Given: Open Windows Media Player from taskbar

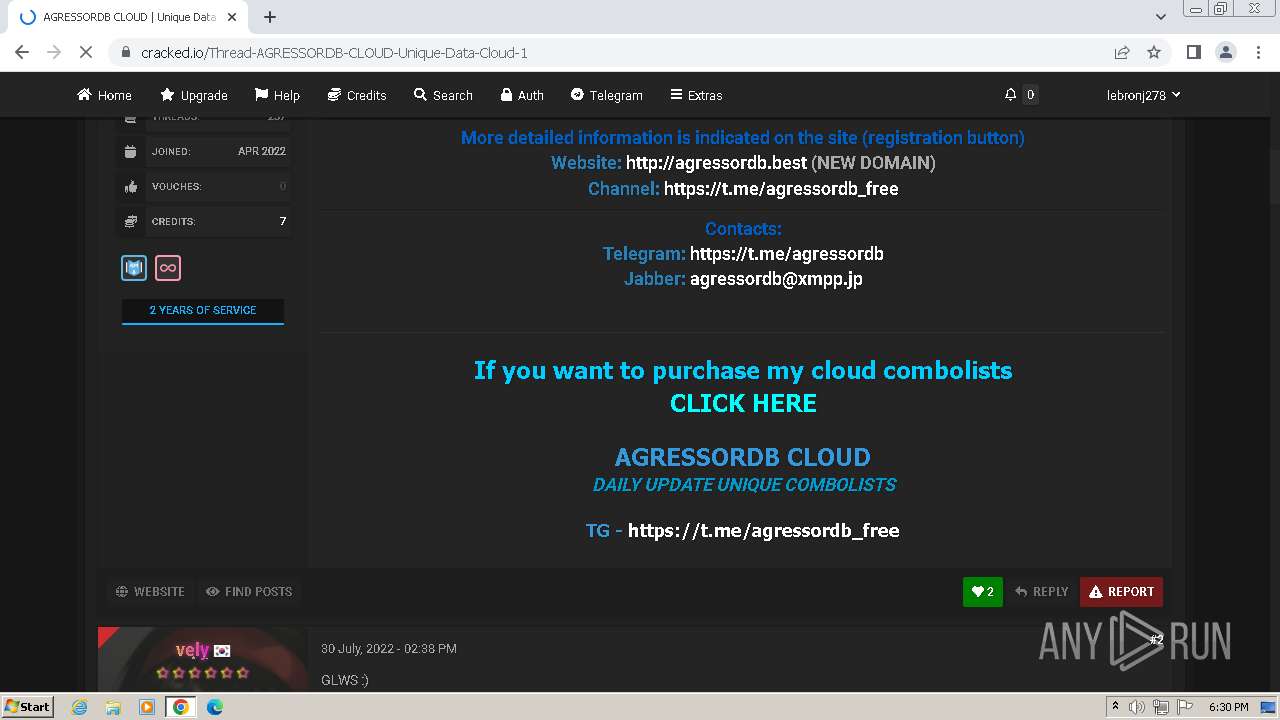Looking at the screenshot, I should coord(147,707).
